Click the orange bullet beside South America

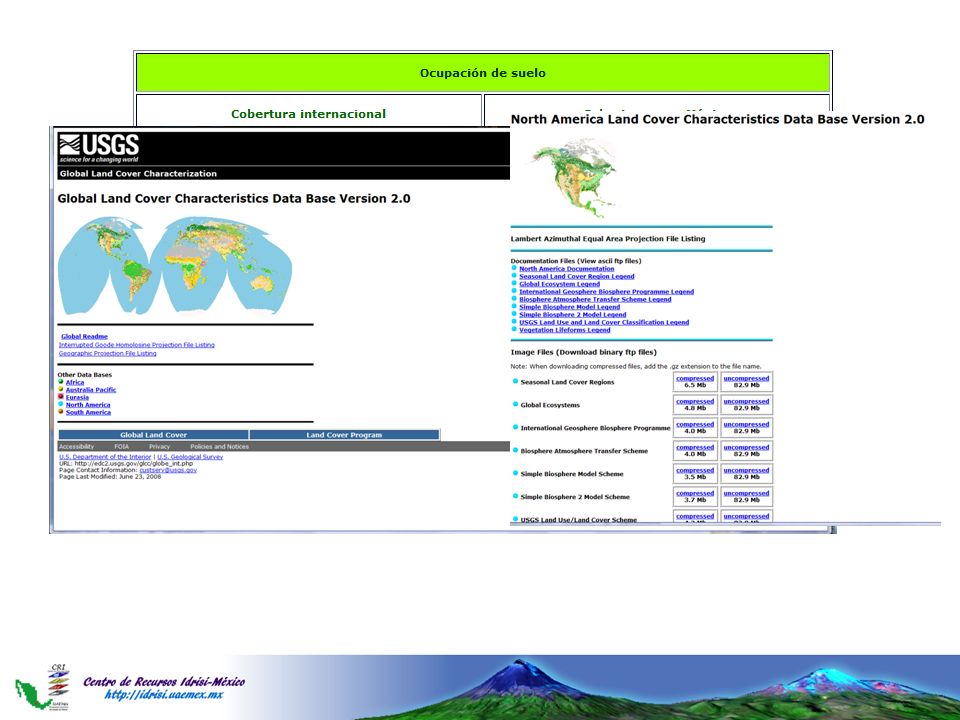(x=61, y=411)
